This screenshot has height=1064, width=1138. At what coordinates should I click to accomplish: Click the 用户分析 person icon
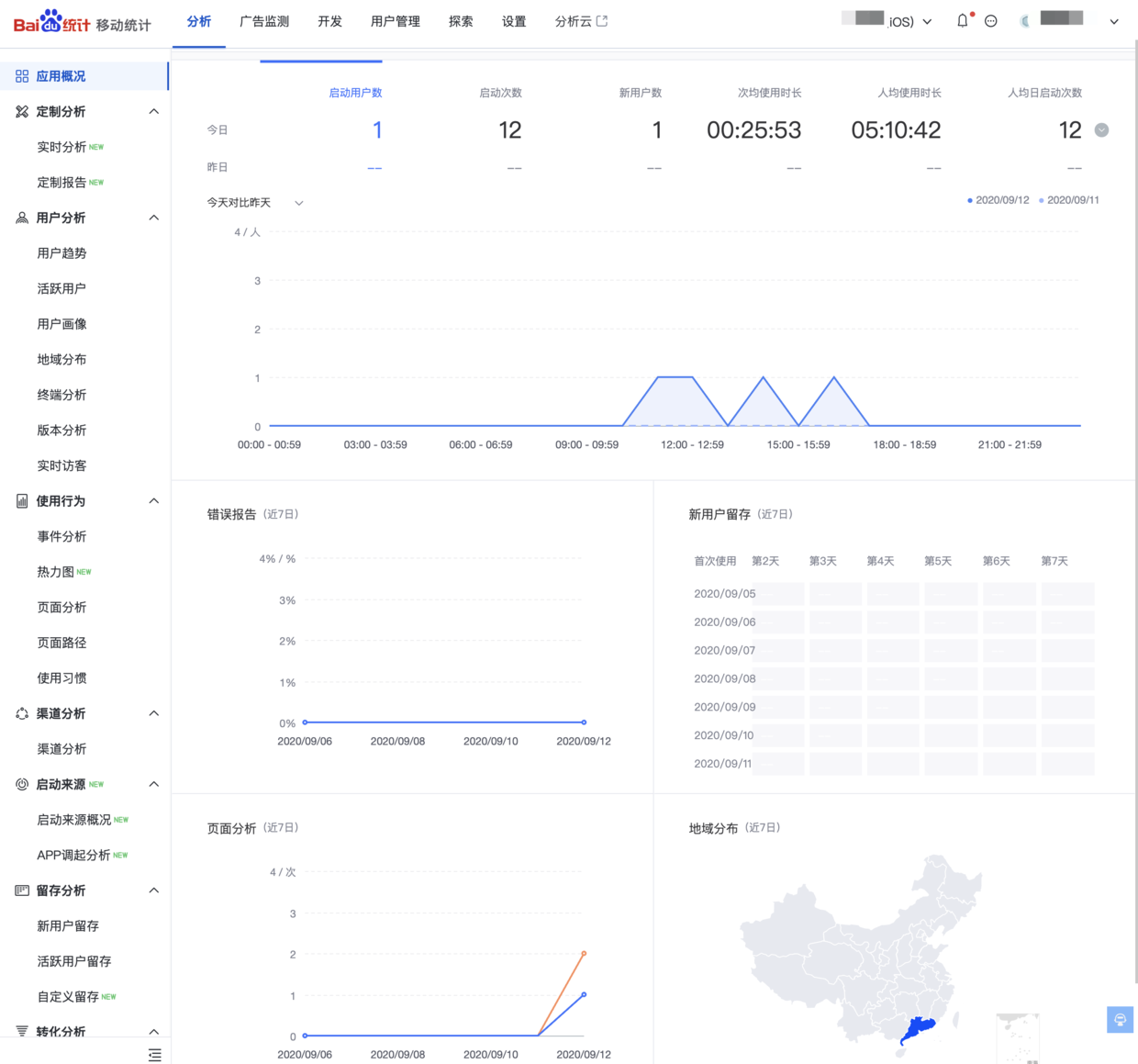point(22,218)
